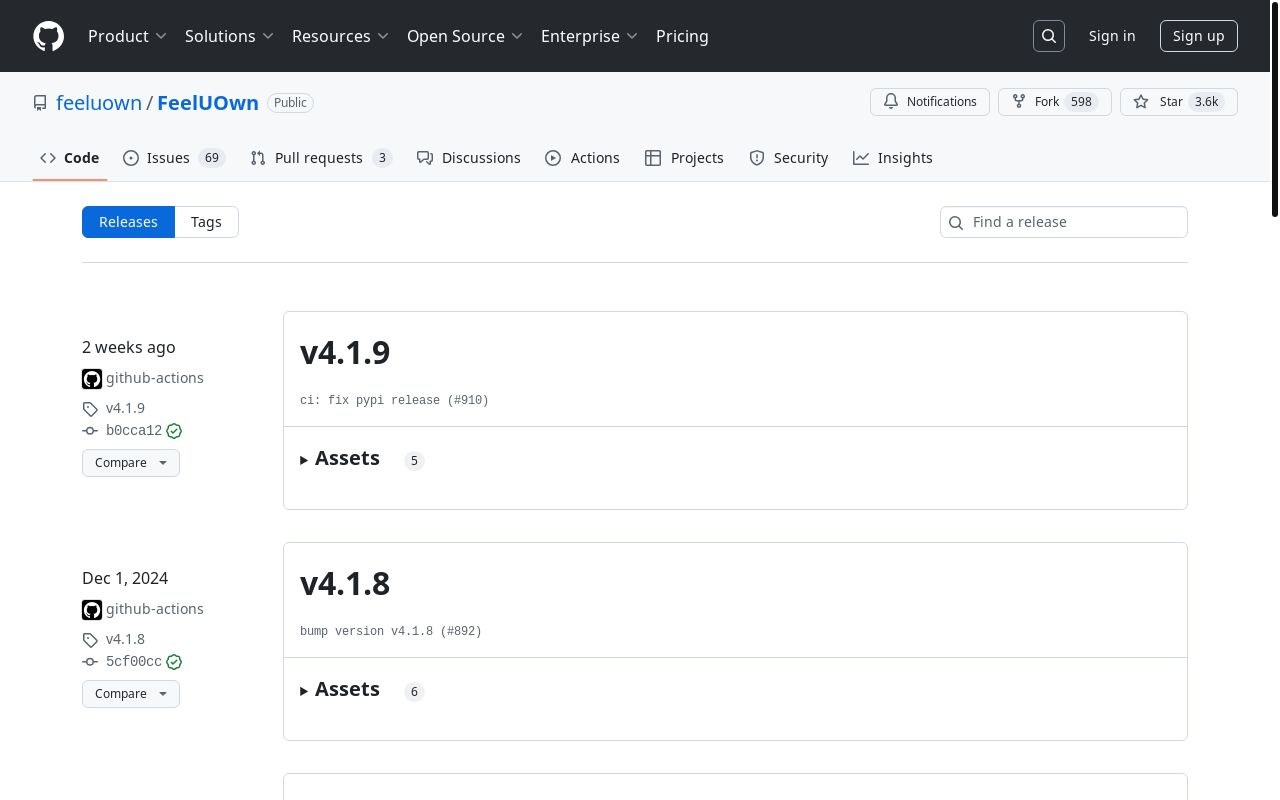Open the Pull requests tab
The width and height of the screenshot is (1280, 800).
pyautogui.click(x=320, y=158)
